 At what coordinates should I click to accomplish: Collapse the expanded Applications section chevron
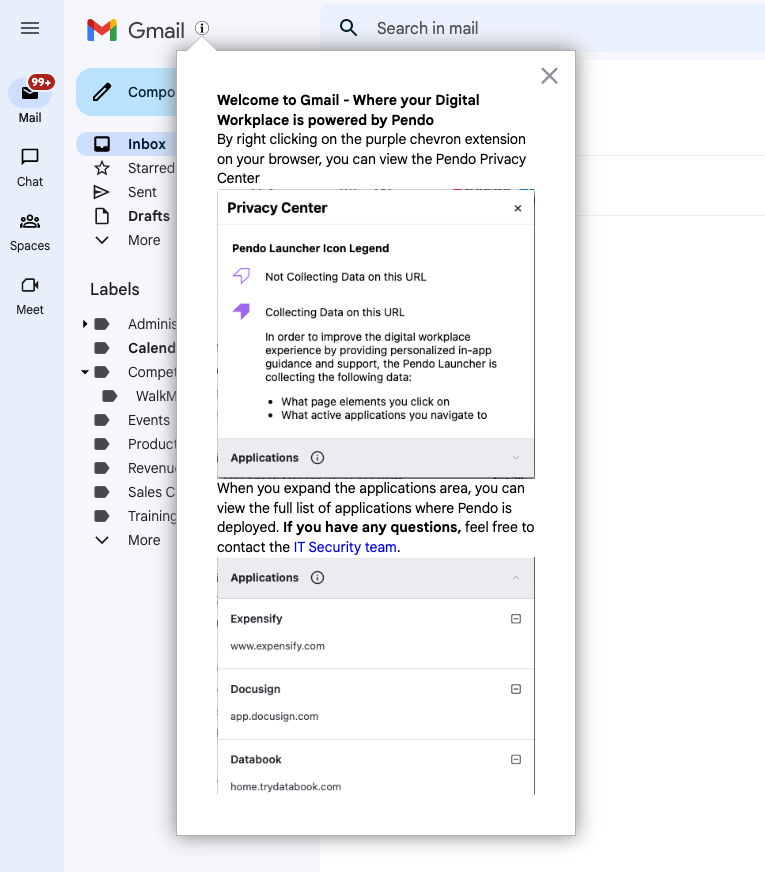click(516, 578)
